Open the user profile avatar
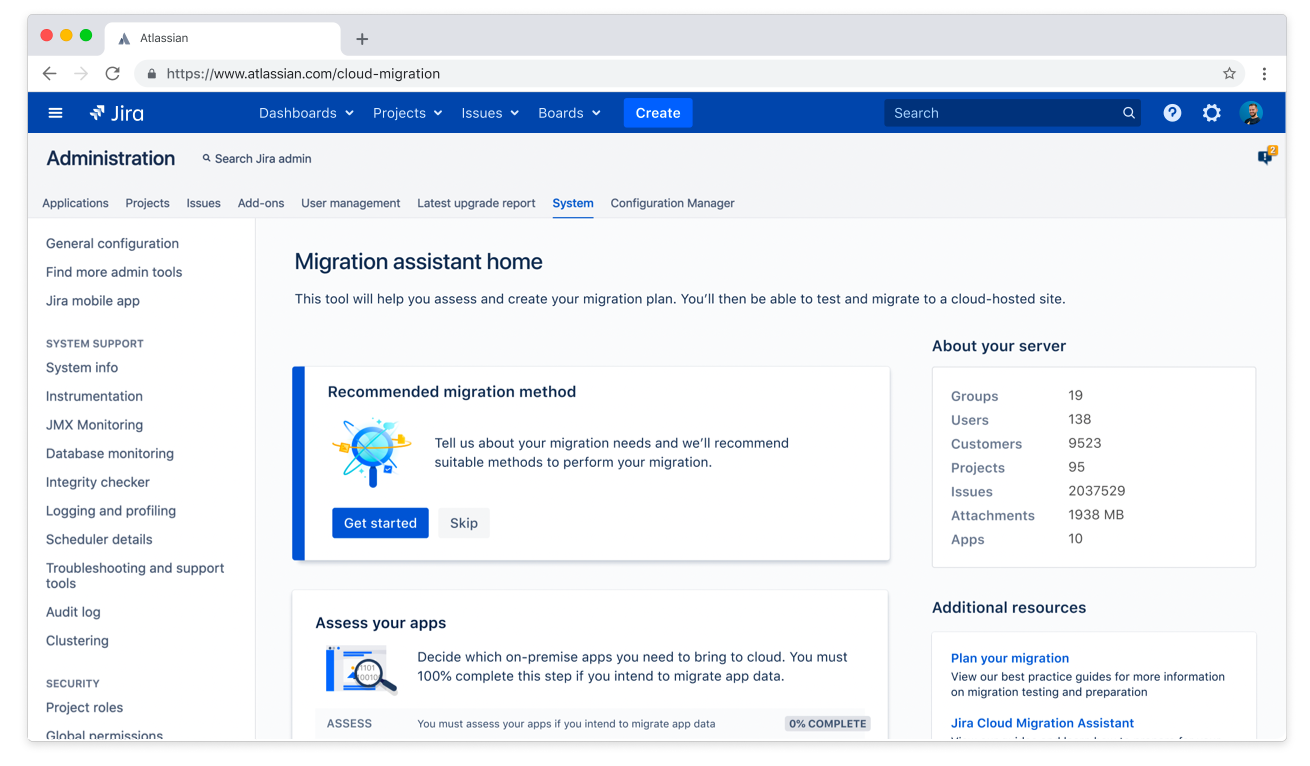 [1251, 113]
